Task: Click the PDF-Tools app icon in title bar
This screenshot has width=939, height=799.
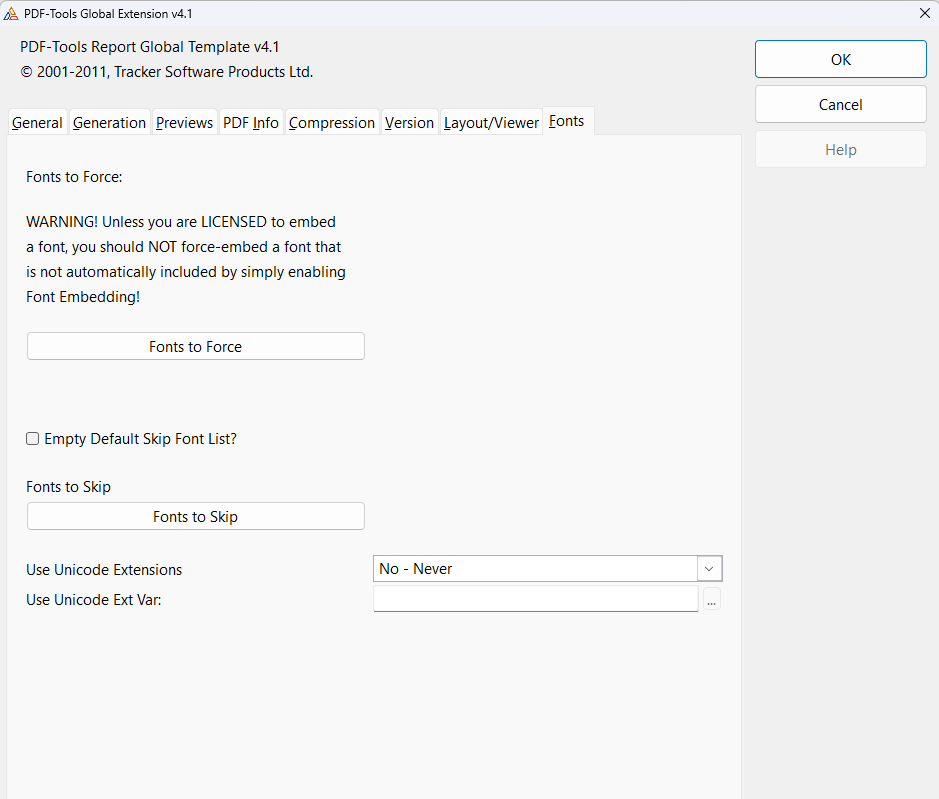Action: 12,13
